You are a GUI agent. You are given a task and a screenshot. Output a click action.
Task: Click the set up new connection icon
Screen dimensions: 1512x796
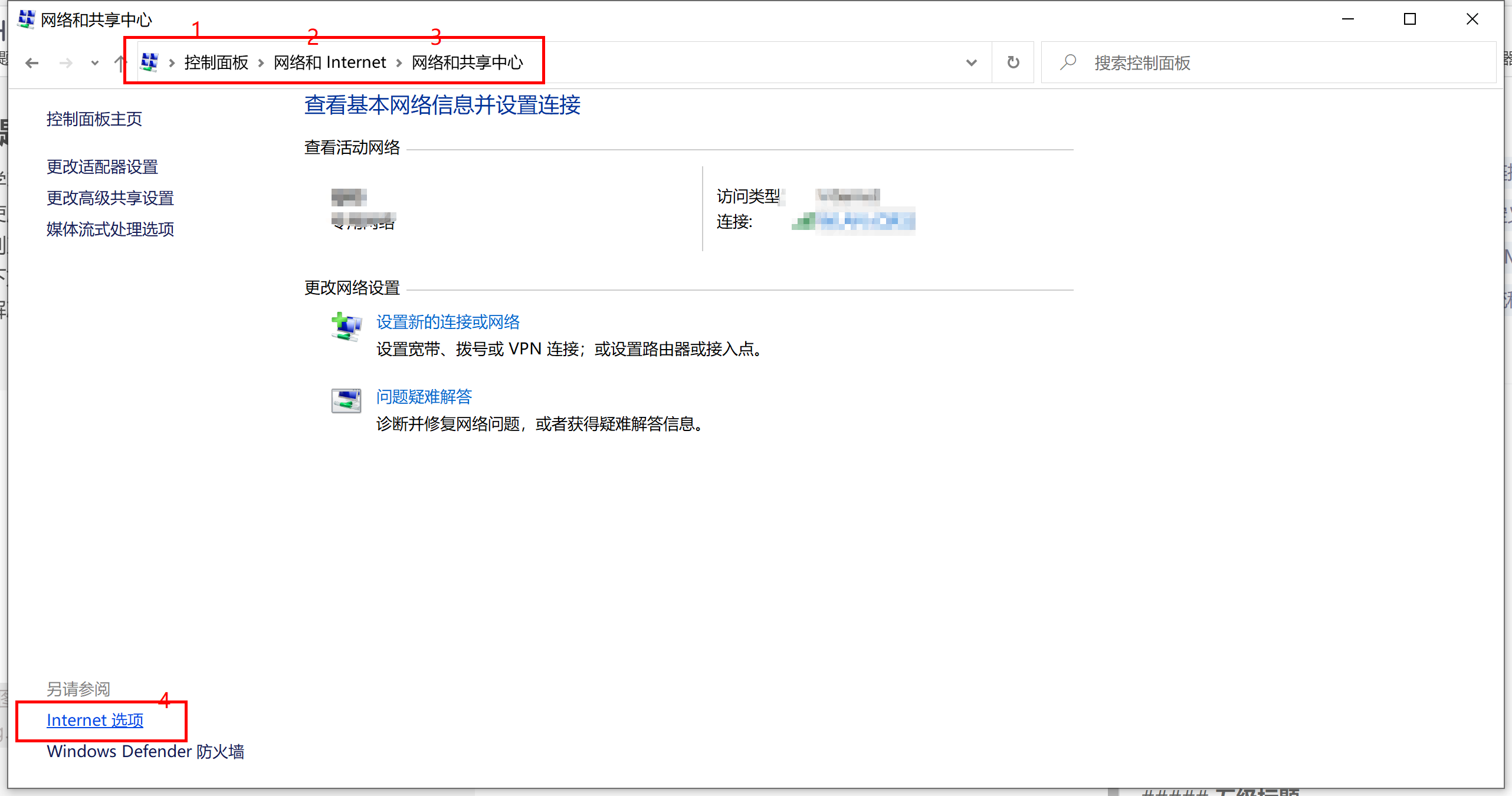click(x=346, y=326)
